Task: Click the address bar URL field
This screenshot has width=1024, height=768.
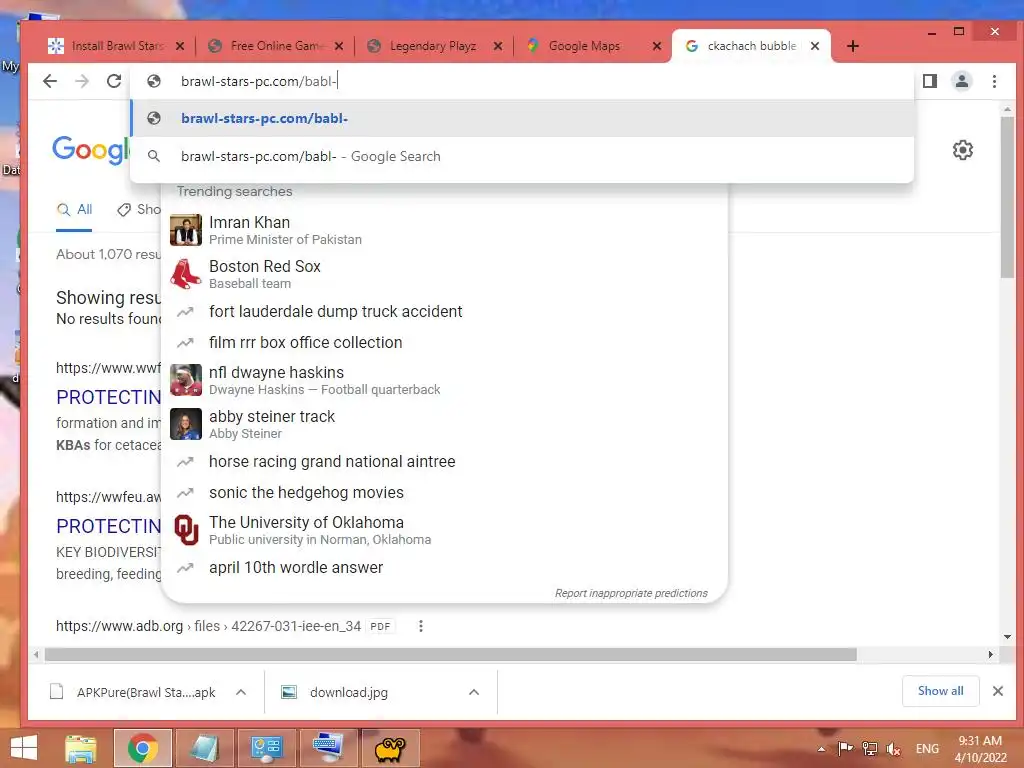Action: click(x=522, y=81)
